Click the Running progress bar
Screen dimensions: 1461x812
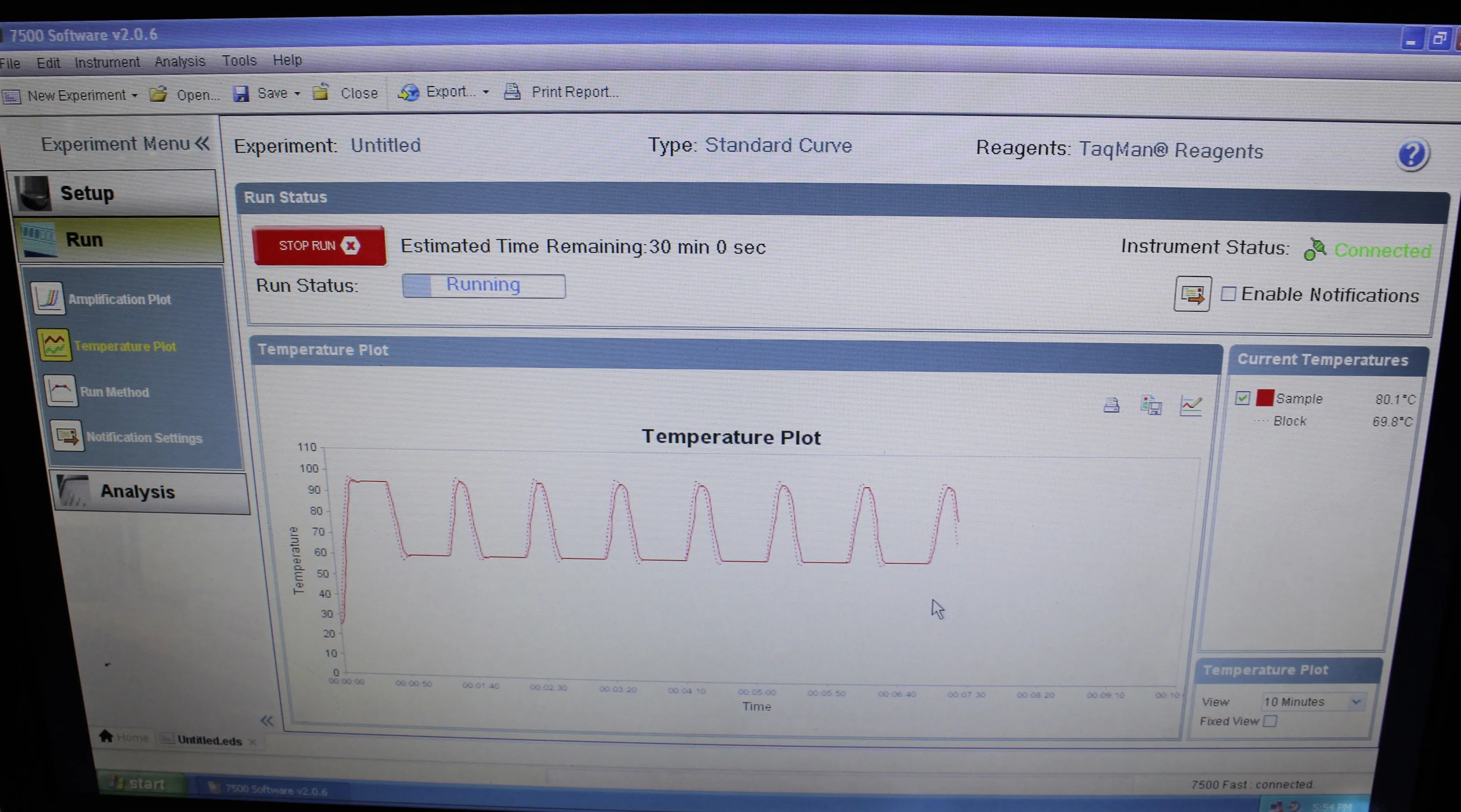point(483,285)
